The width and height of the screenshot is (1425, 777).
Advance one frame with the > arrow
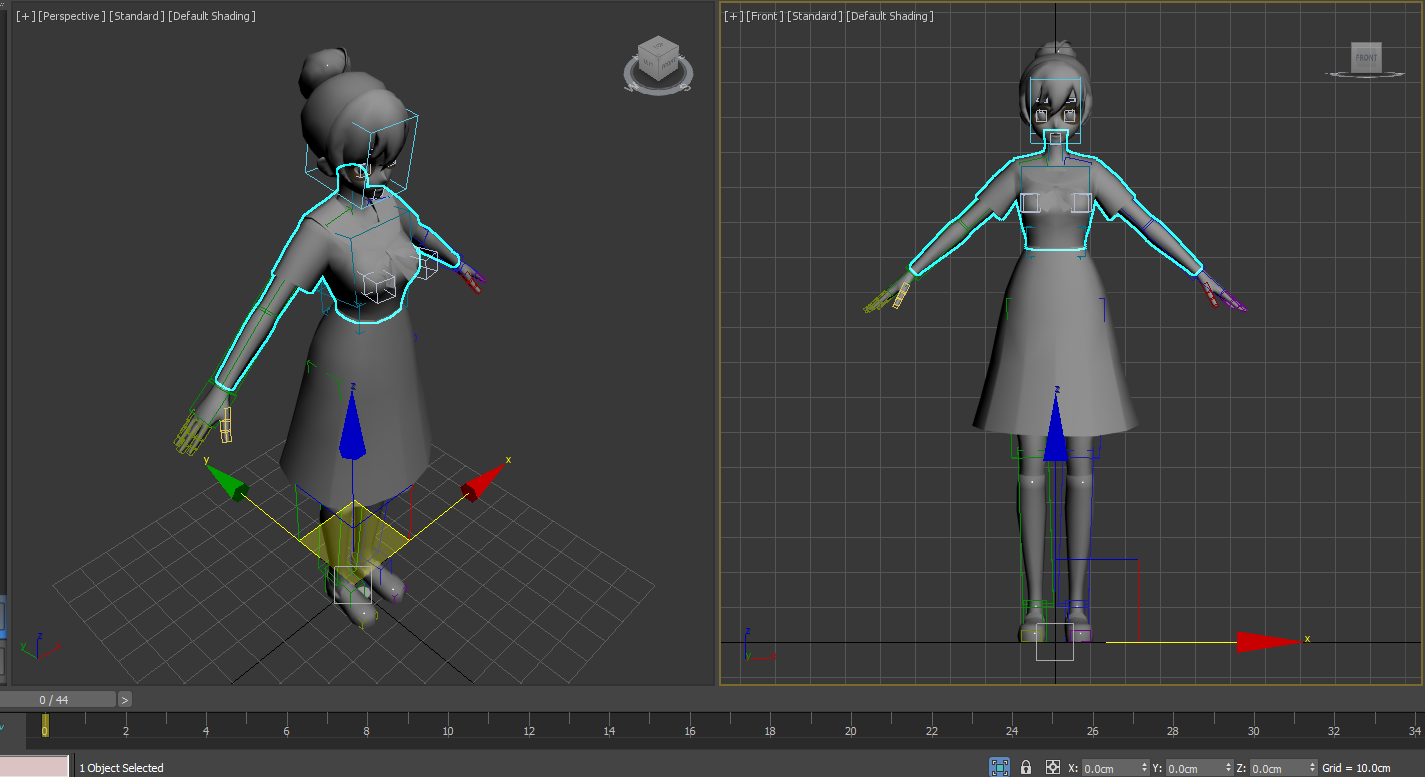[x=125, y=700]
